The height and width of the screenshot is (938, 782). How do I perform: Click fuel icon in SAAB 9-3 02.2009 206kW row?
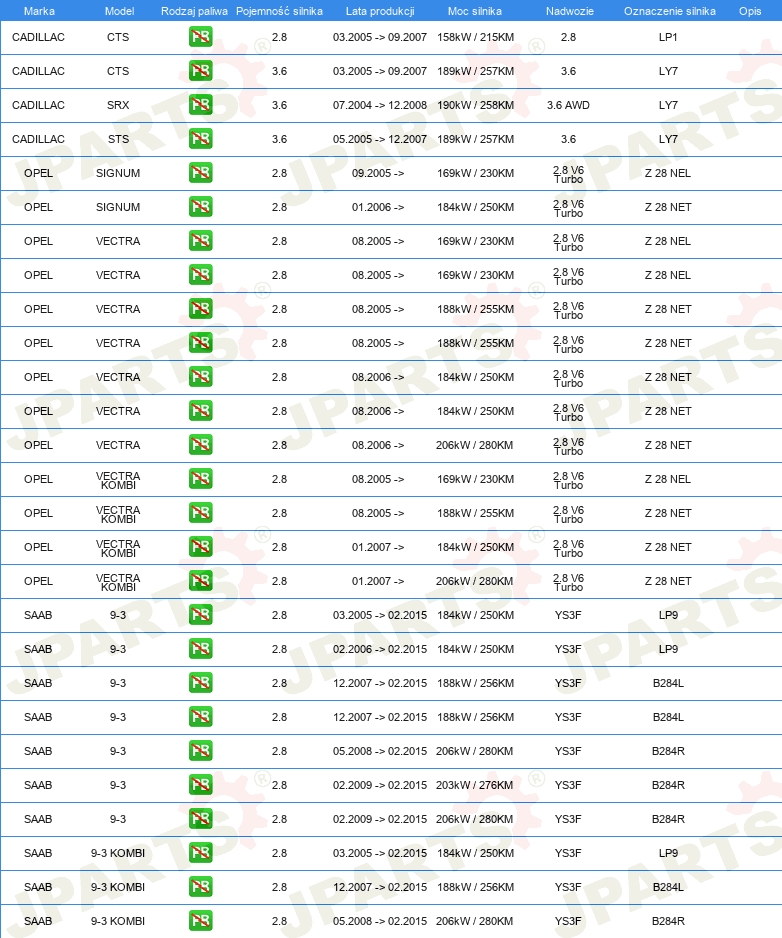pyautogui.click(x=200, y=819)
